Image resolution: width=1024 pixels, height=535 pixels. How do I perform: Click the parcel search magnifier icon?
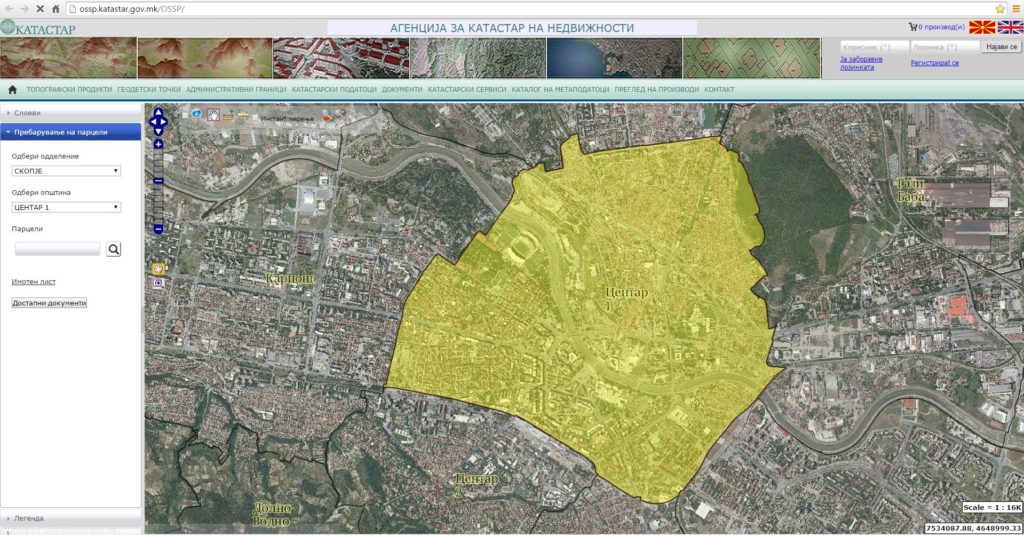(x=113, y=249)
